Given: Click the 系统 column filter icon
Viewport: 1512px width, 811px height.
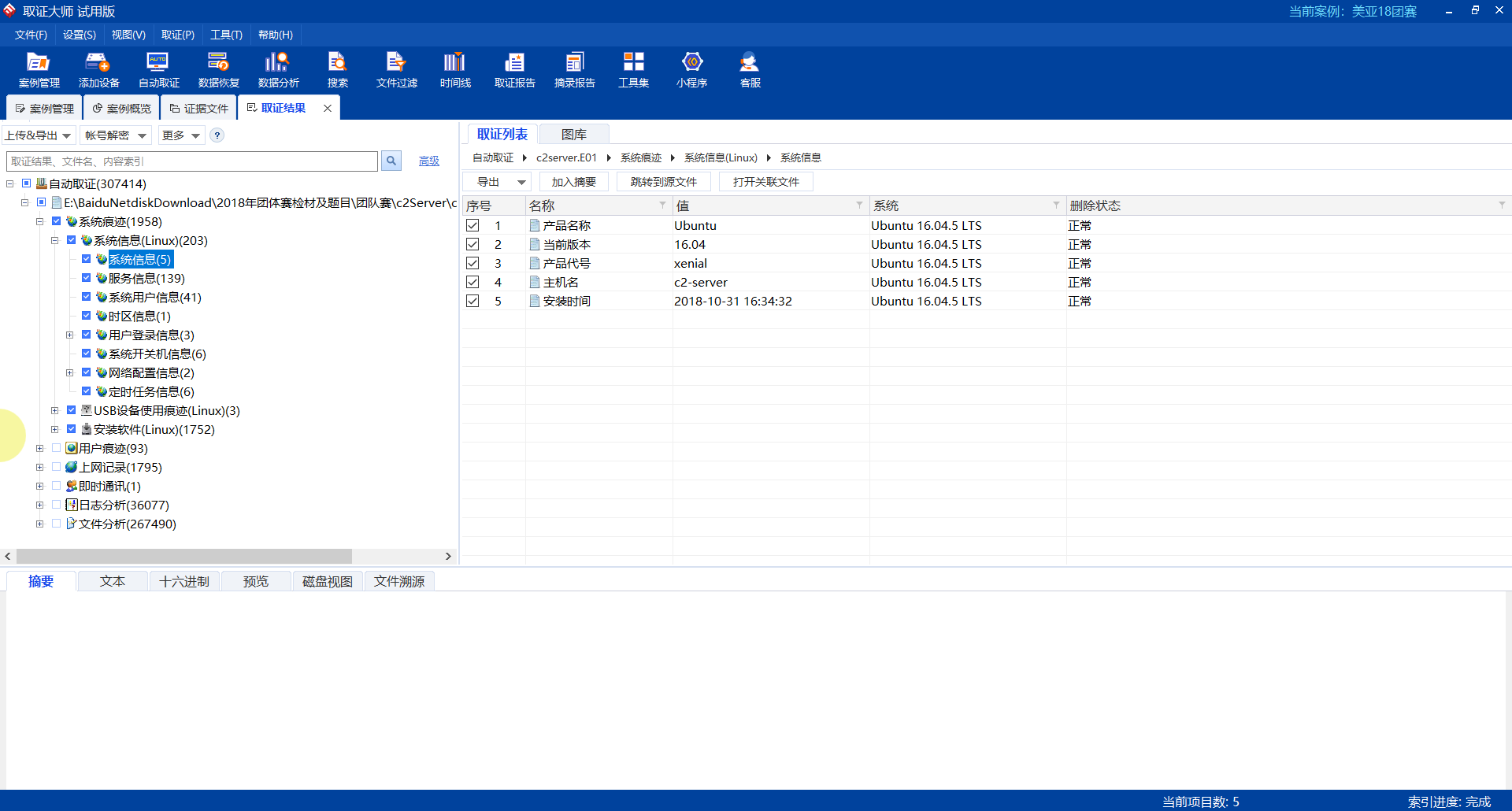Looking at the screenshot, I should 1056,205.
